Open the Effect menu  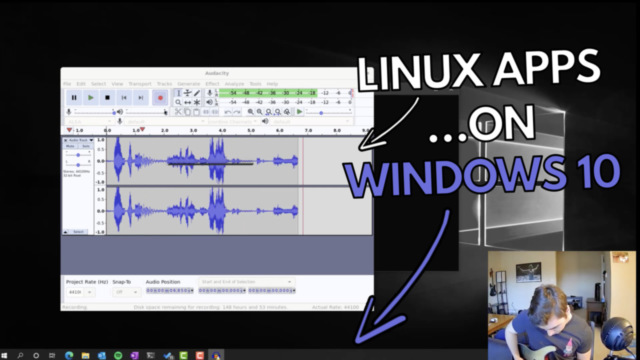(212, 84)
